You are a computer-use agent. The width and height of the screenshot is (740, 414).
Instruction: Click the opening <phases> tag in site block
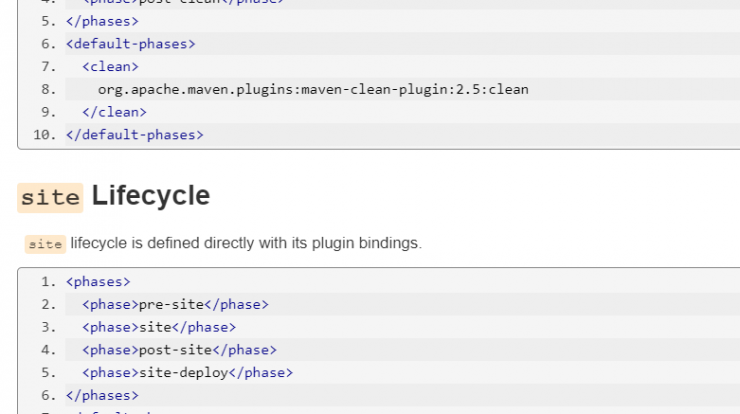[x=98, y=282]
